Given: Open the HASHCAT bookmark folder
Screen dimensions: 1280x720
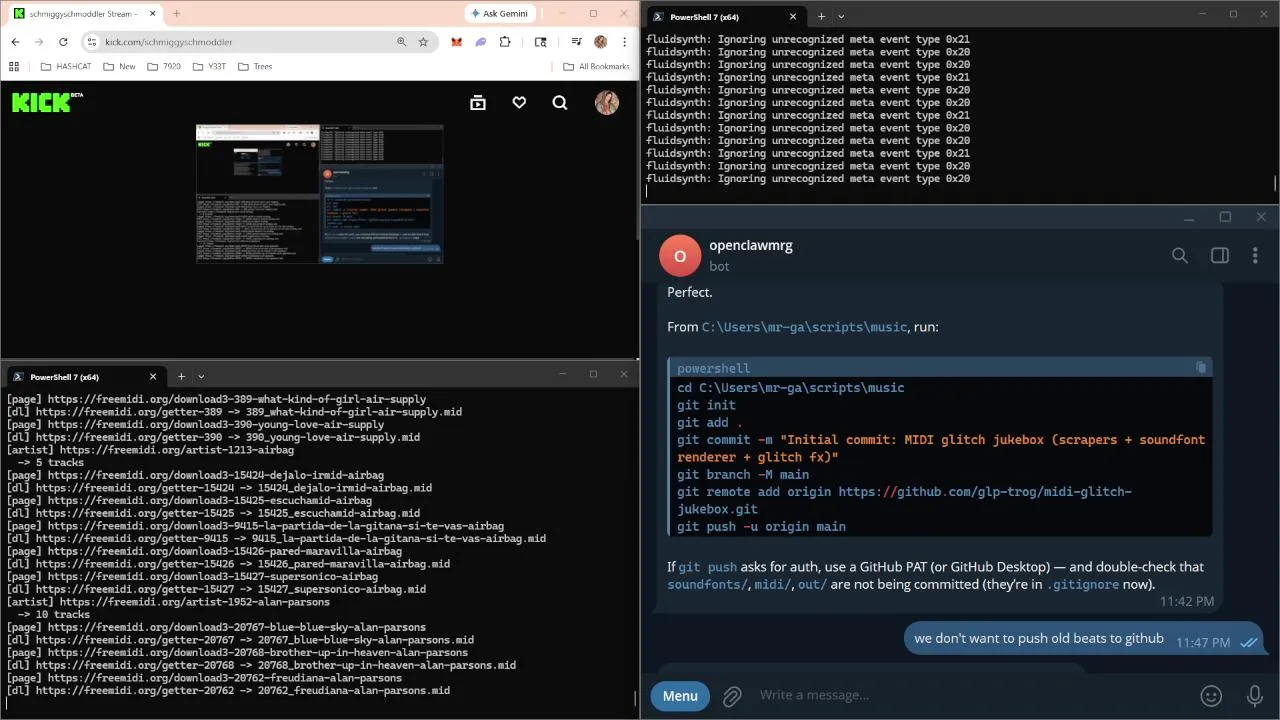Looking at the screenshot, I should 66,66.
